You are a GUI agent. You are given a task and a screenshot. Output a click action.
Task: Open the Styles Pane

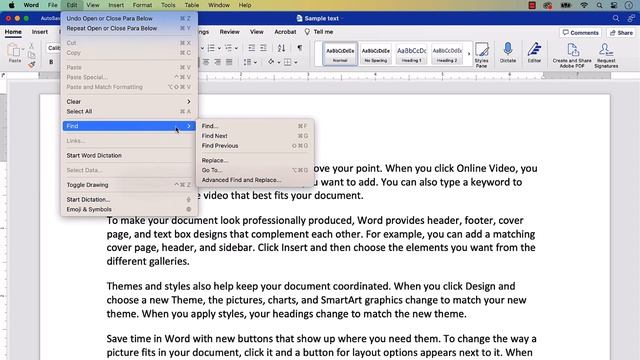(x=482, y=54)
